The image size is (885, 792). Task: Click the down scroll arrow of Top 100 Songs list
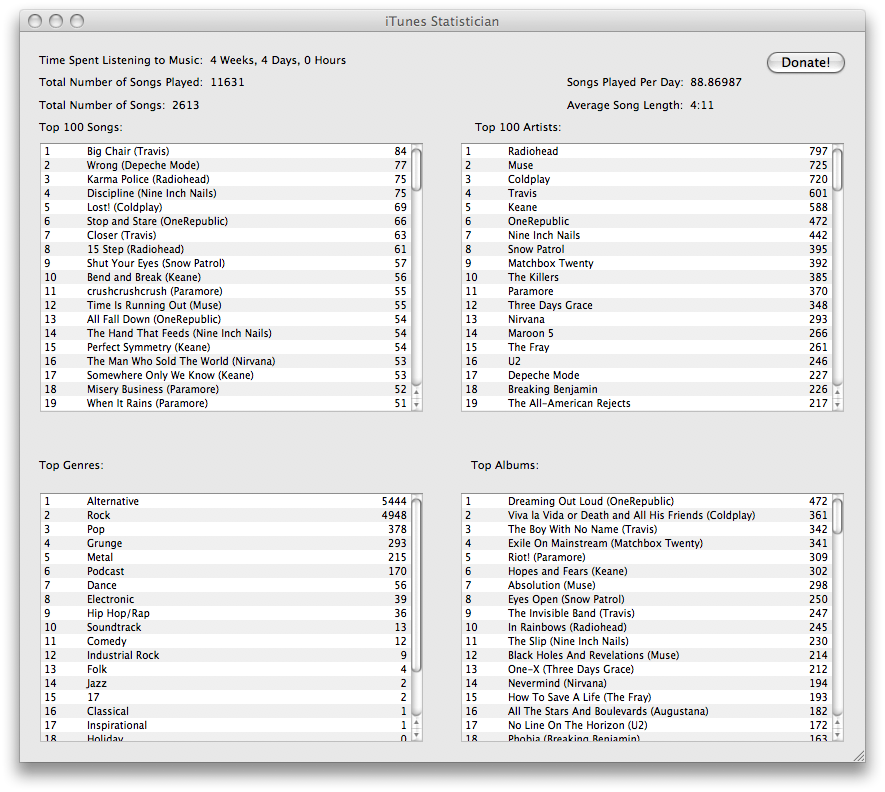pyautogui.click(x=417, y=404)
